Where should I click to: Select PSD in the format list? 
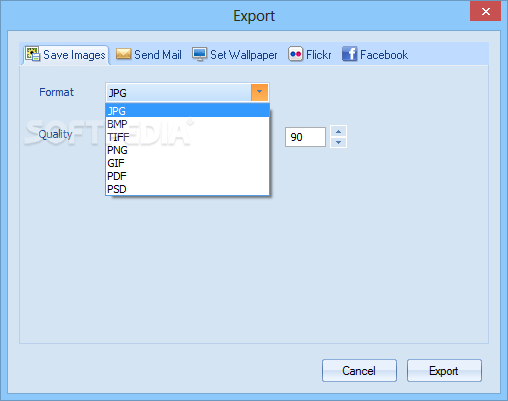(187, 189)
